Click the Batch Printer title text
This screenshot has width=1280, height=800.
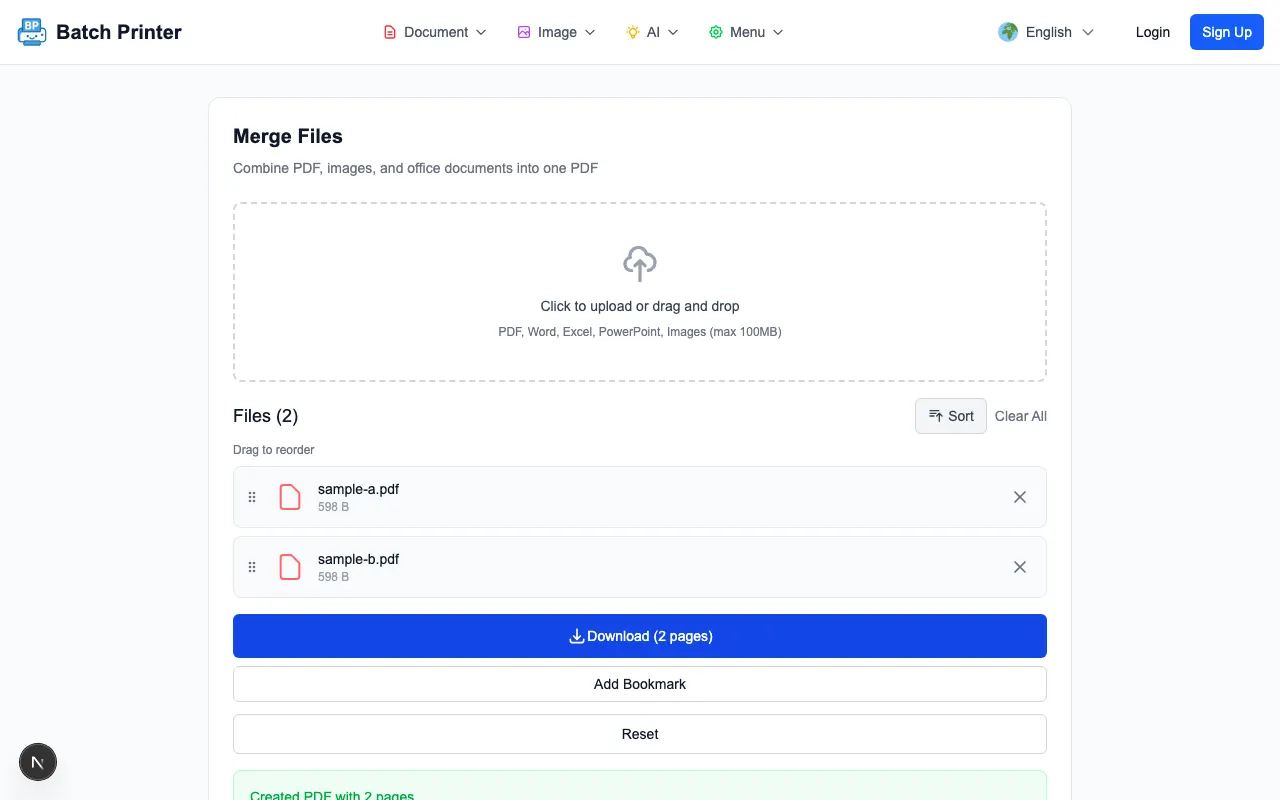(x=119, y=32)
